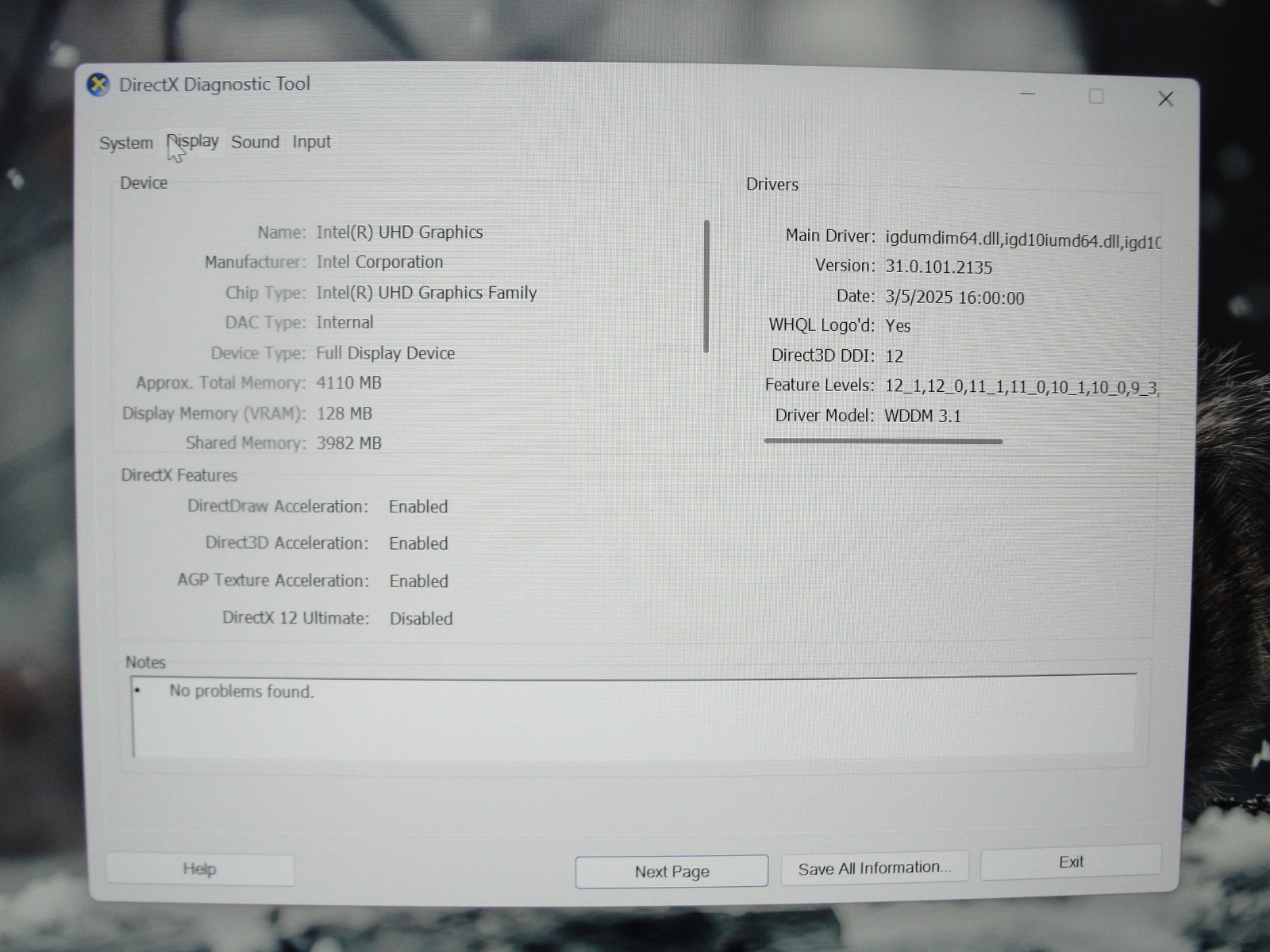Click the DirectX Diagnostic Tool title text
Viewport: 1270px width, 952px height.
tap(214, 84)
